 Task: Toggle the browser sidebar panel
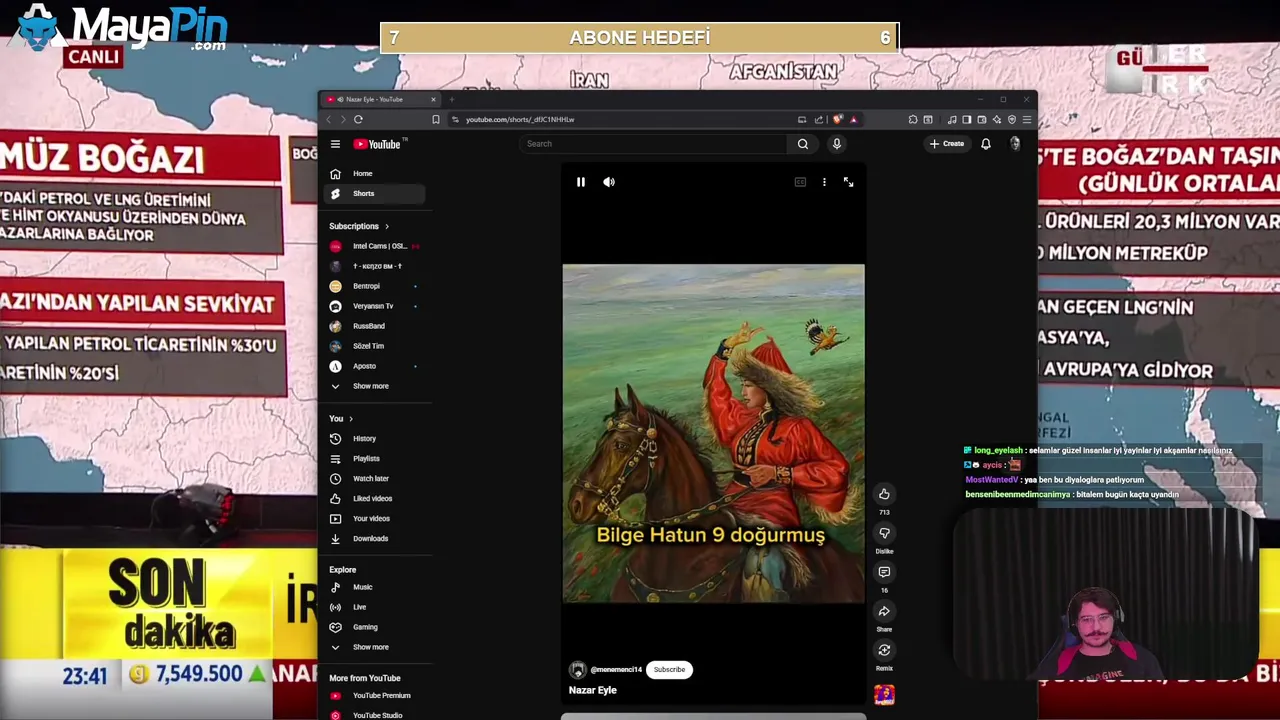(967, 120)
